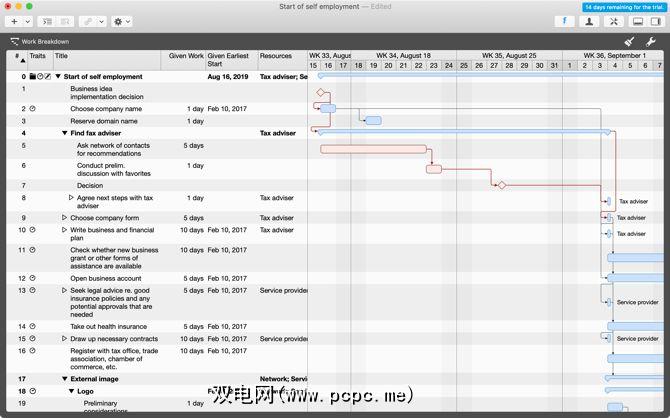Screen dimensions: 670x418
Task: Click clock icon on row 16
Action: point(32,350)
